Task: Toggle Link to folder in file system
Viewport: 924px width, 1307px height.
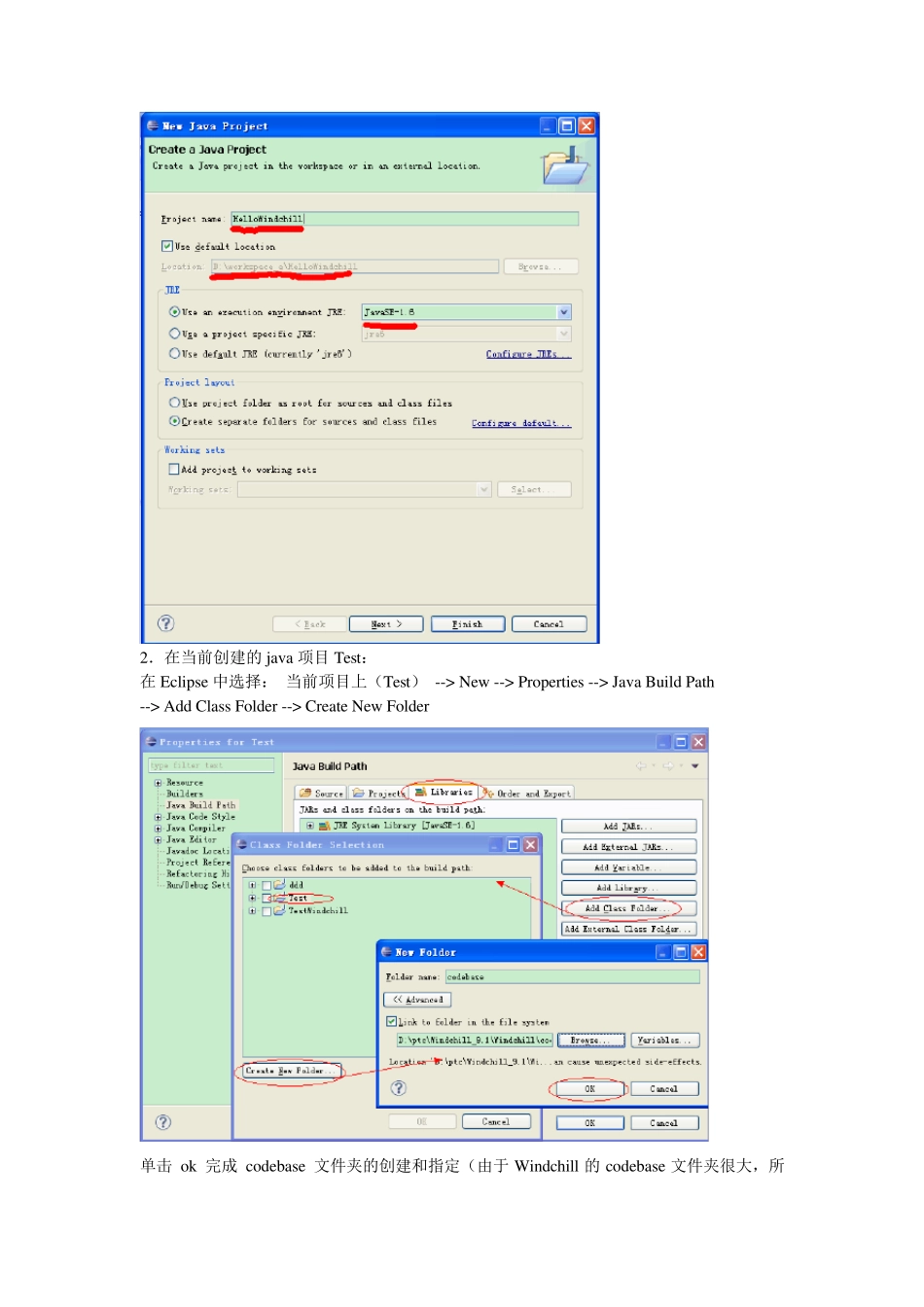Action: tap(391, 1022)
